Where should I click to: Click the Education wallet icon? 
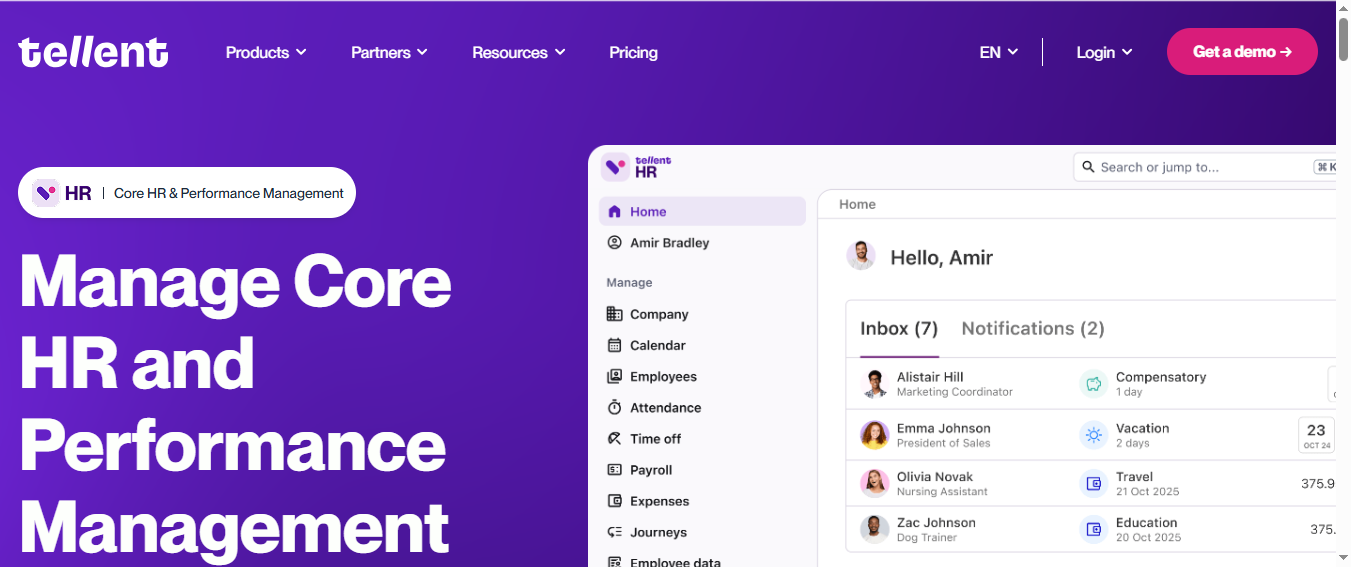tap(1094, 529)
